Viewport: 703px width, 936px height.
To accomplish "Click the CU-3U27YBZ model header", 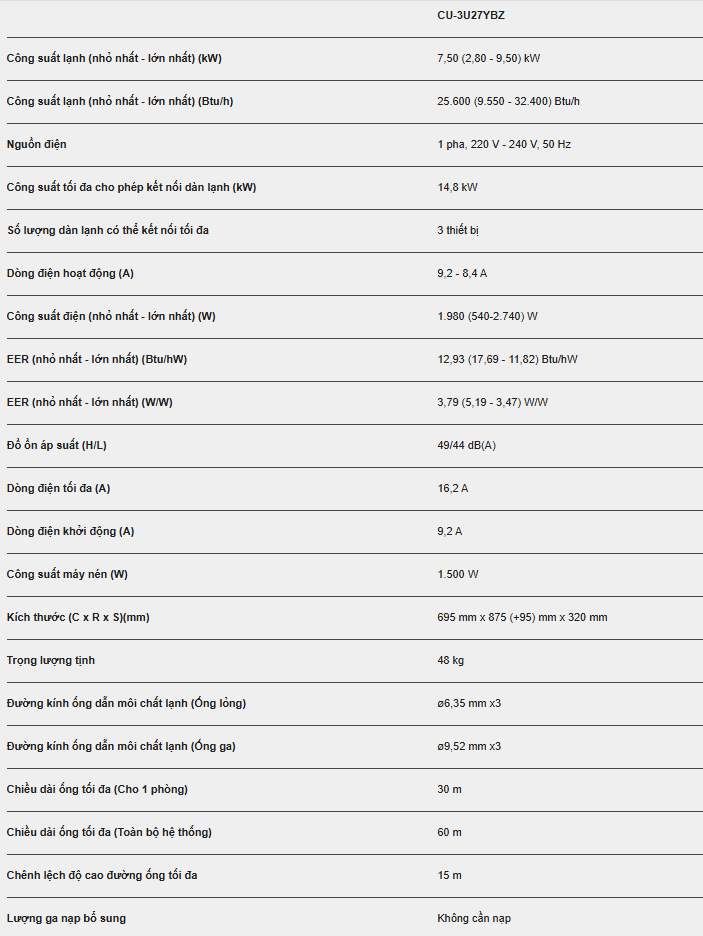I will point(471,16).
